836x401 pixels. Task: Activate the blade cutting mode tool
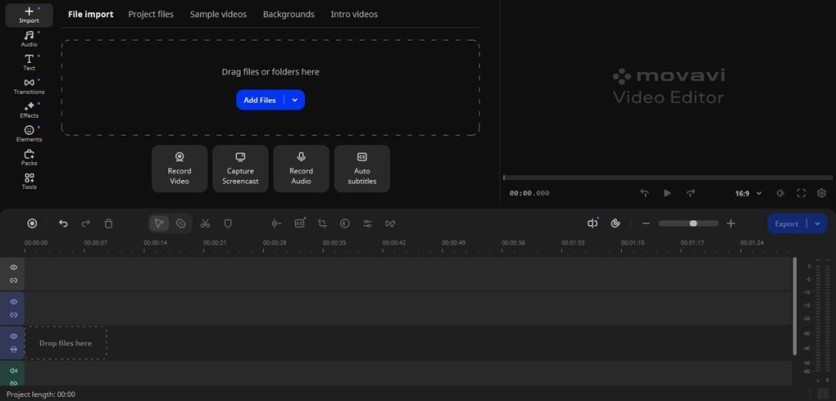[x=181, y=223]
